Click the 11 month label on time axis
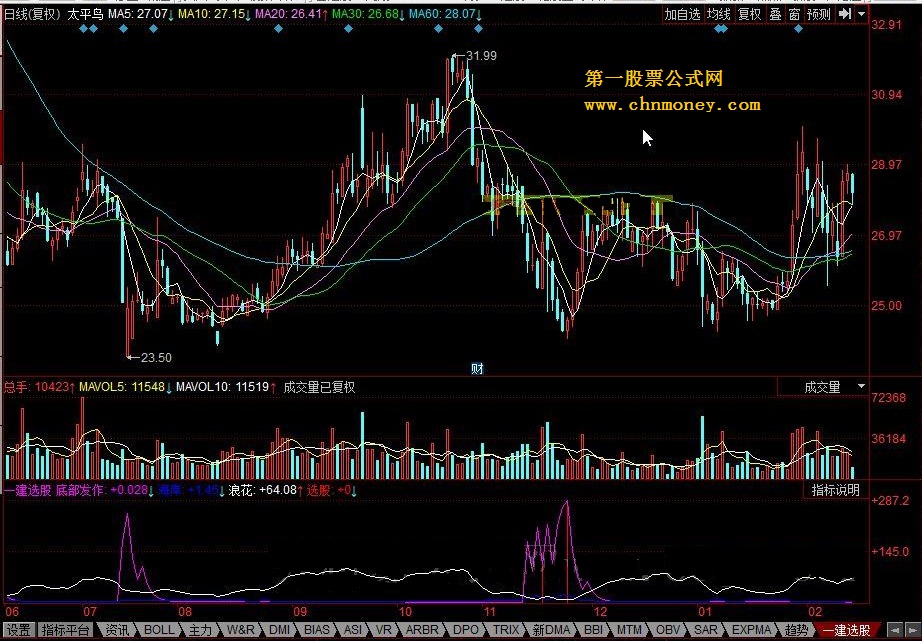 tap(490, 612)
